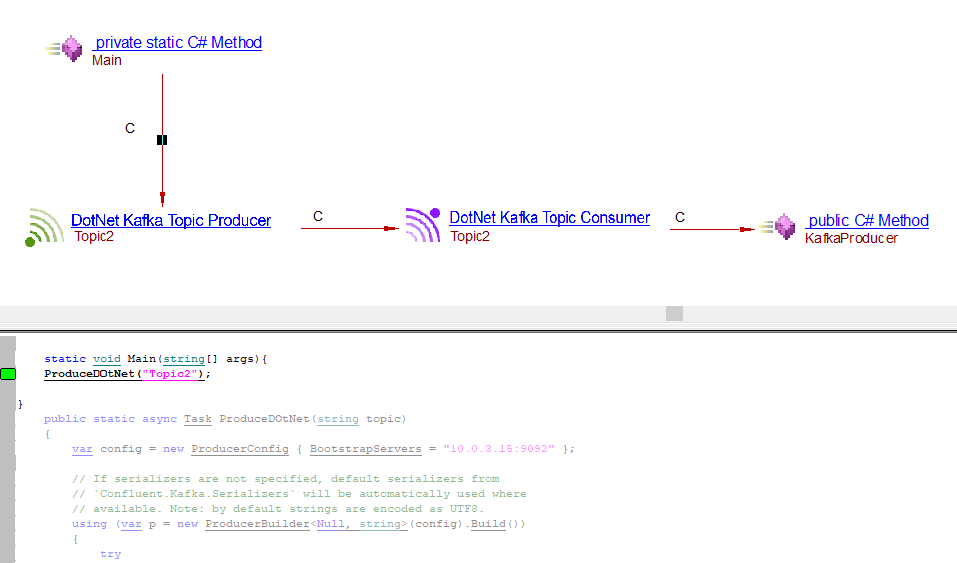Open the DotNet Kafka Topic Producer link
The height and width of the screenshot is (563, 957).
click(171, 220)
